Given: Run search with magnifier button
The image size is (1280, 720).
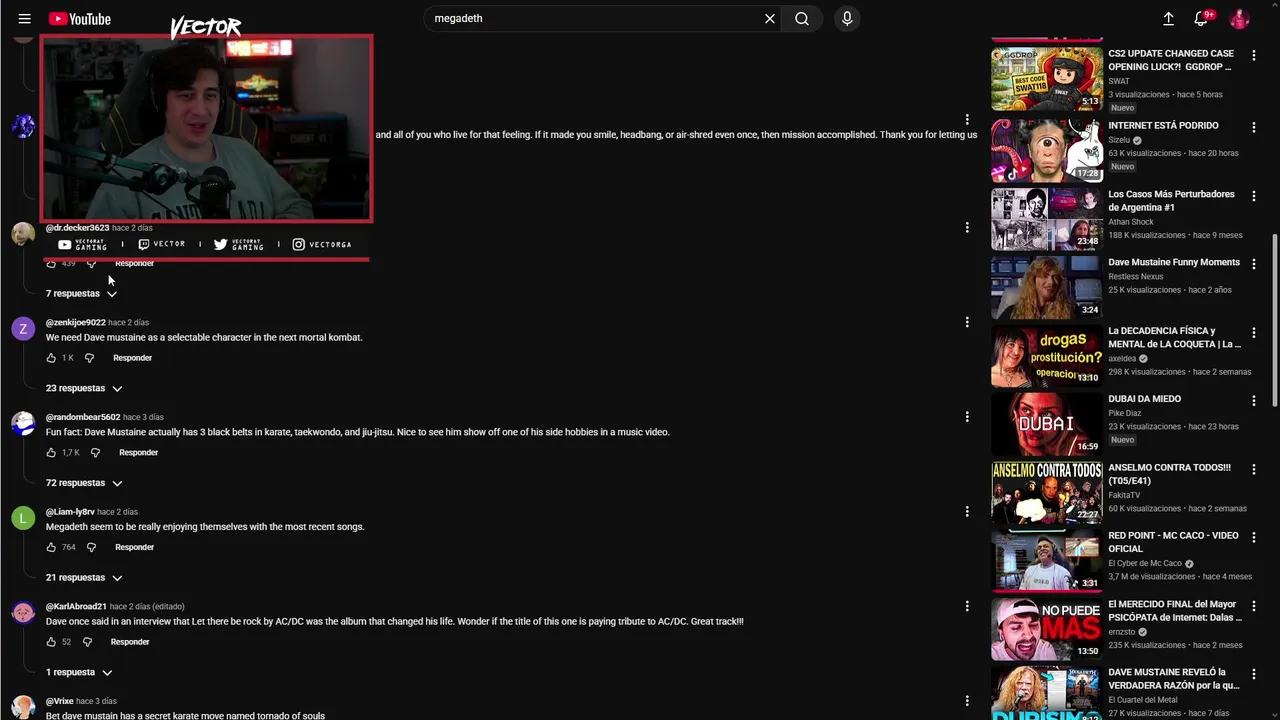Looking at the screenshot, I should click(x=802, y=19).
